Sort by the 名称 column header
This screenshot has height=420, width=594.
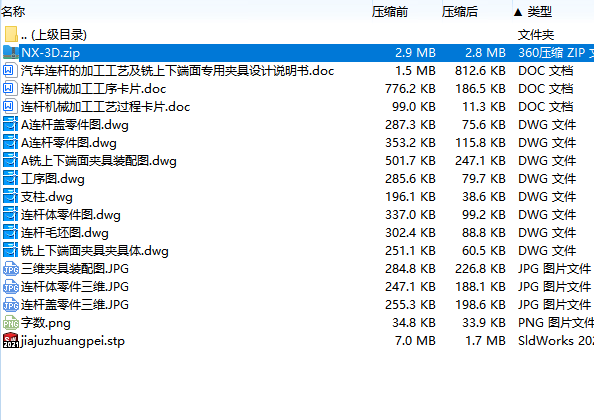point(13,12)
